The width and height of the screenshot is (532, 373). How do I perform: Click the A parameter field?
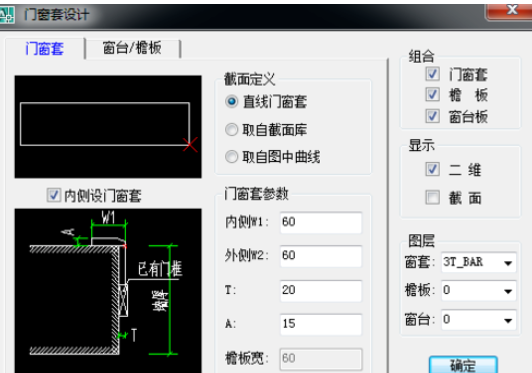pyautogui.click(x=321, y=324)
